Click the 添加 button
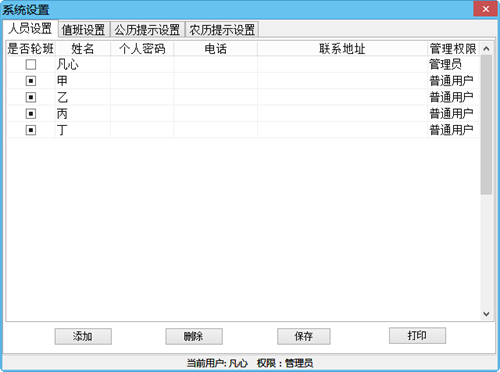 (83, 336)
